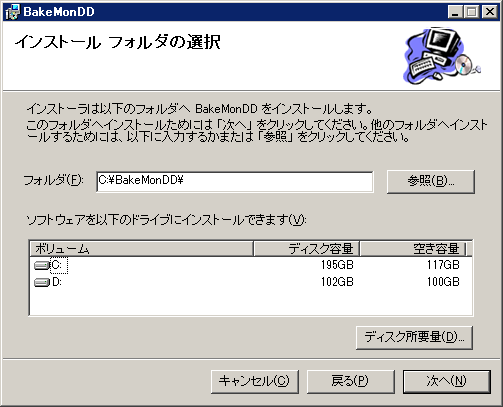
Task: Click the 117GB free space value
Action: tap(443, 265)
